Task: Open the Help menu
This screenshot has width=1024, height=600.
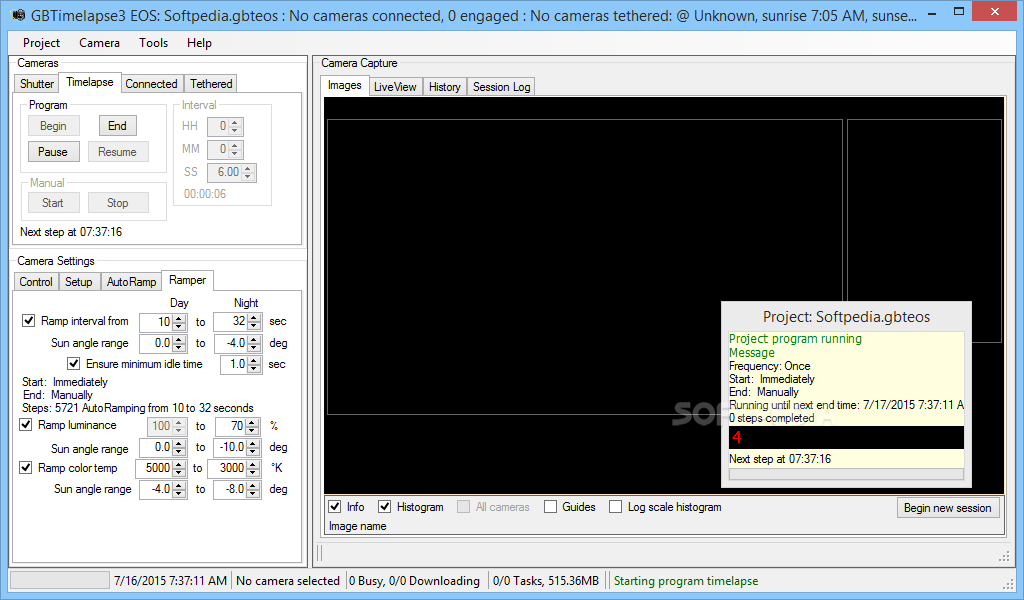Action: [x=199, y=43]
